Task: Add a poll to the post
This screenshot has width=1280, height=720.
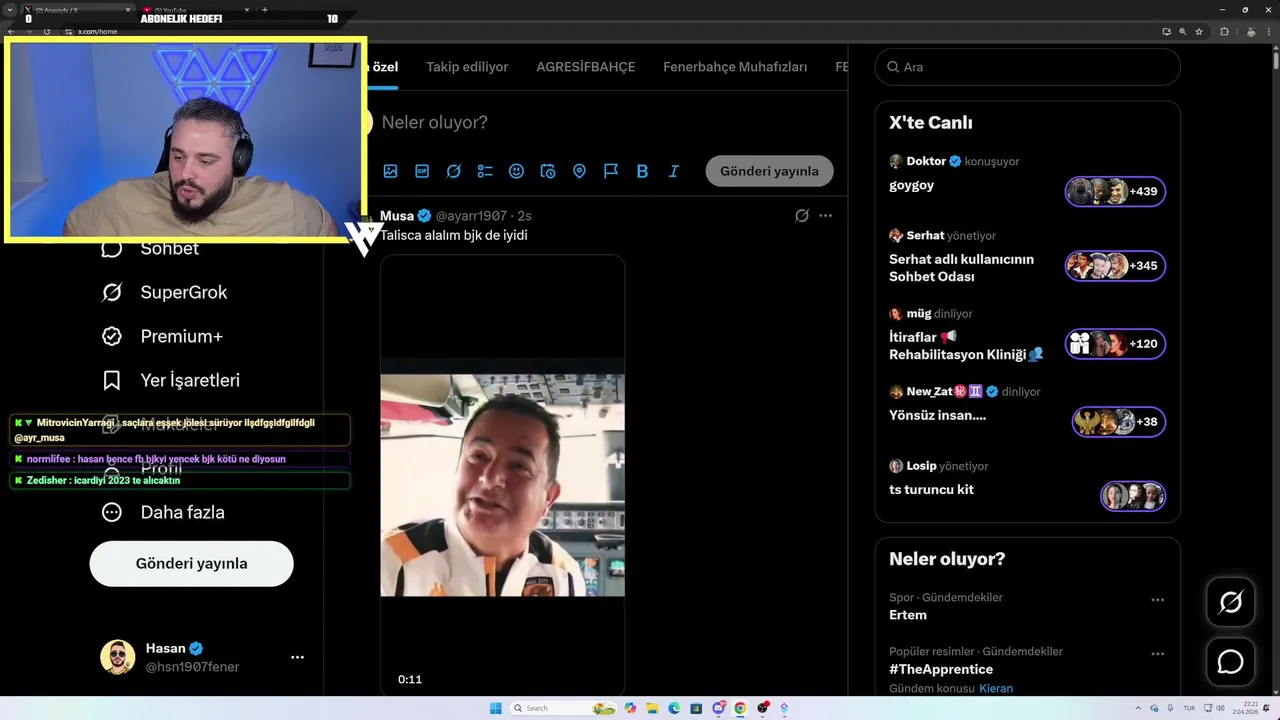Action: tap(485, 171)
